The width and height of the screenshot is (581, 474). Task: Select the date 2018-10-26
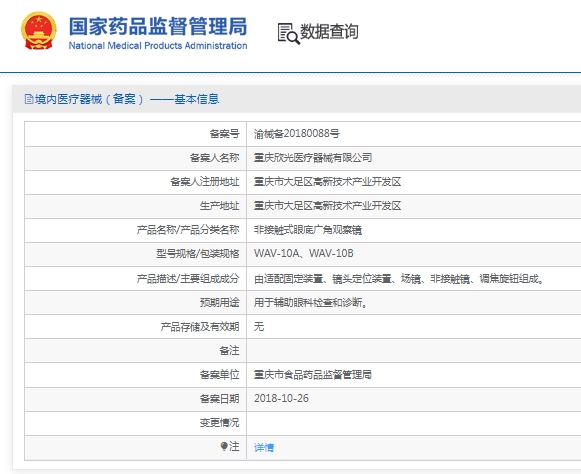tap(281, 398)
